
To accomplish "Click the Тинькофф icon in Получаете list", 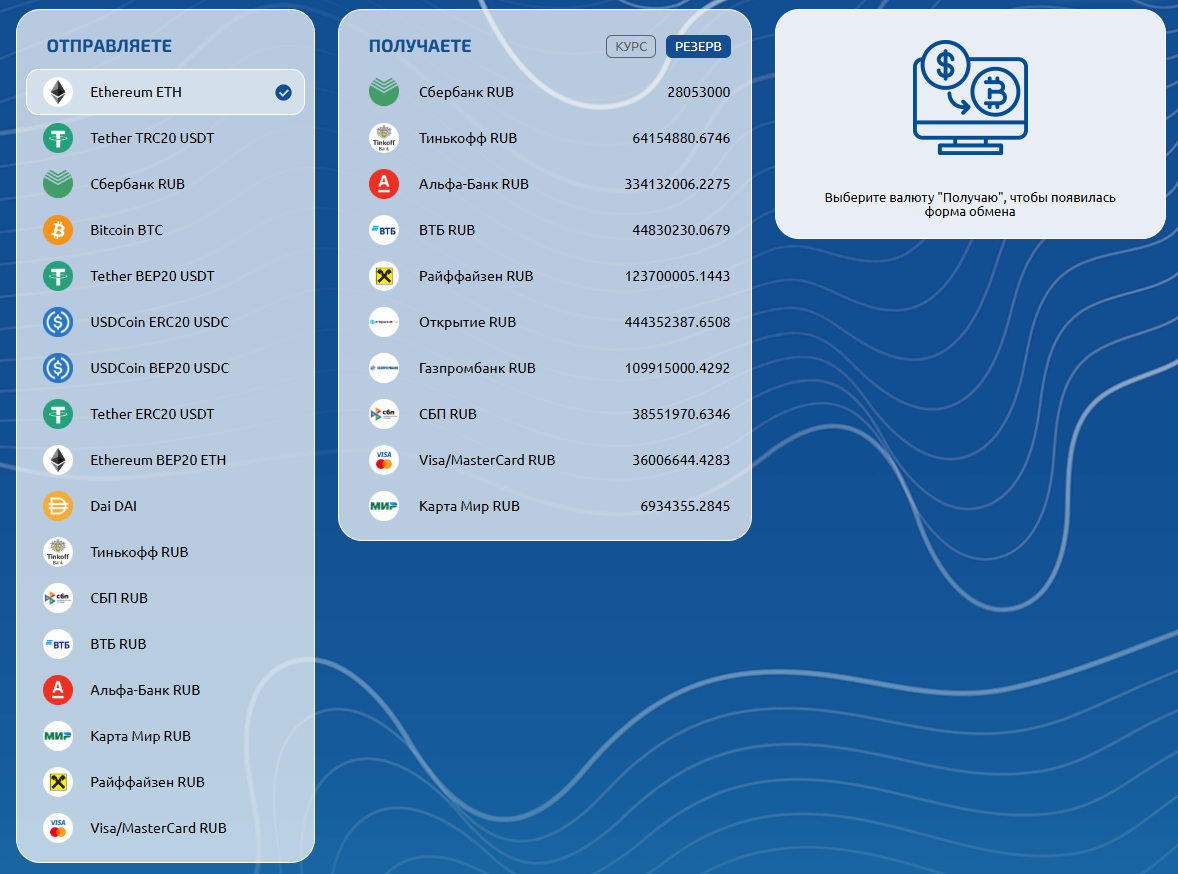I will pyautogui.click(x=384, y=138).
